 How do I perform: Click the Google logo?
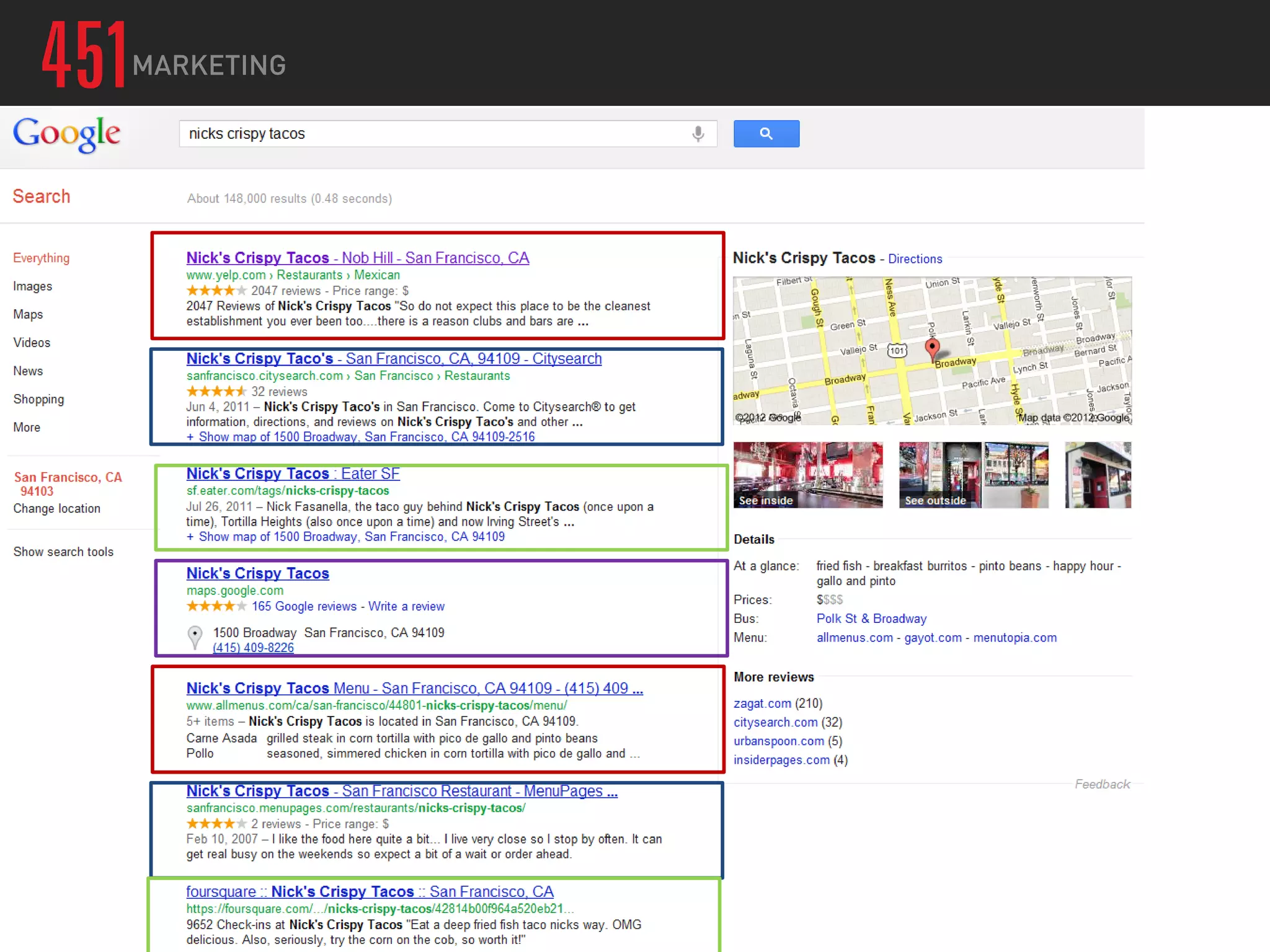click(x=67, y=134)
